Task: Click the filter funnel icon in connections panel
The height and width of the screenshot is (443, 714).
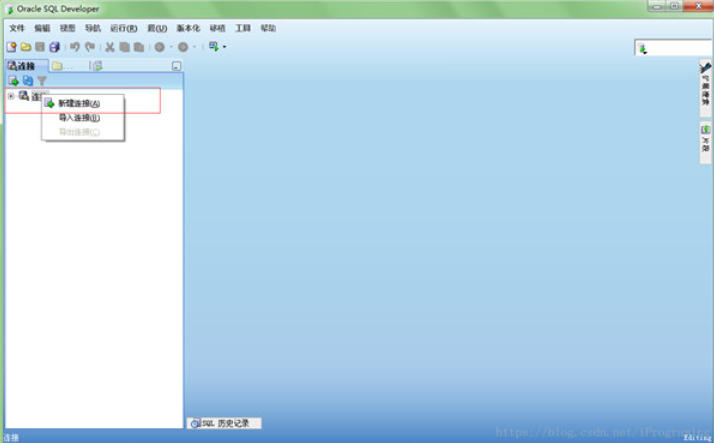Action: tap(42, 81)
